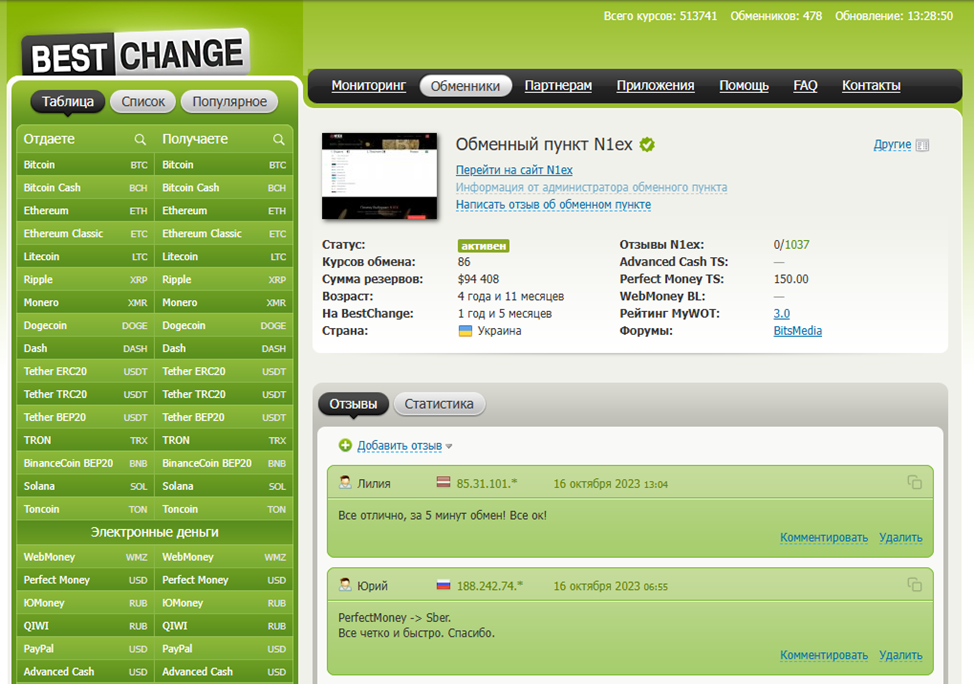Choose Toncoin TON under Отдаете
974x684 pixels.
click(85, 509)
